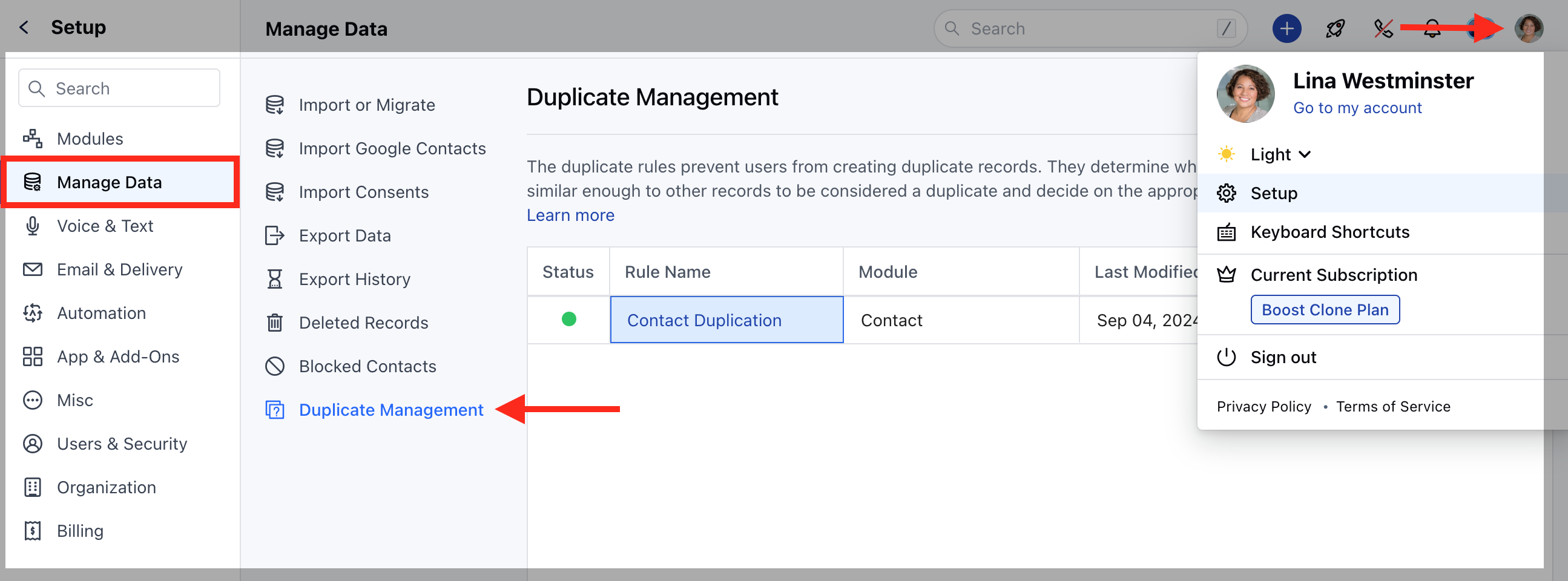Select Import Consents option
The width and height of the screenshot is (1568, 581).
tap(363, 192)
